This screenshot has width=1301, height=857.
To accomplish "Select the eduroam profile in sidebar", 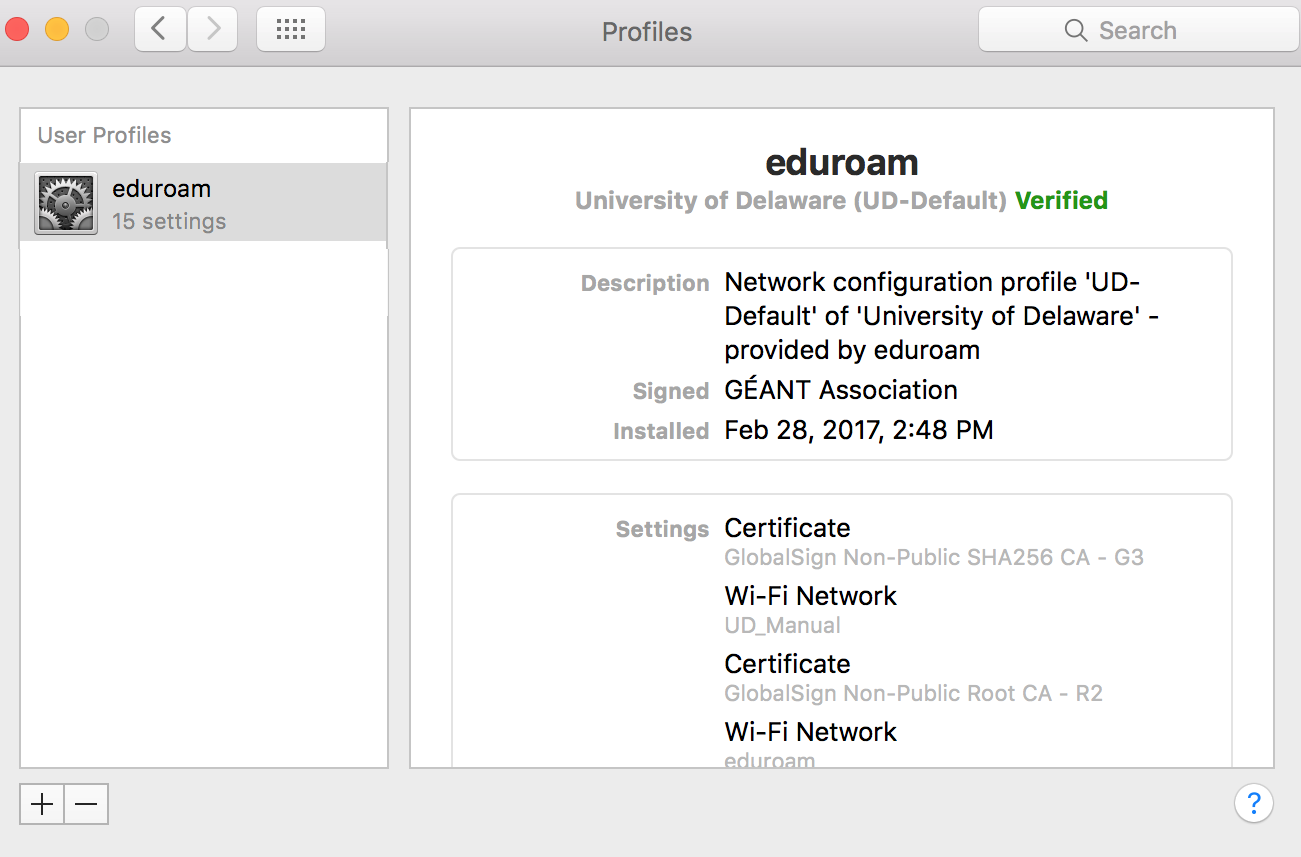I will (204, 203).
